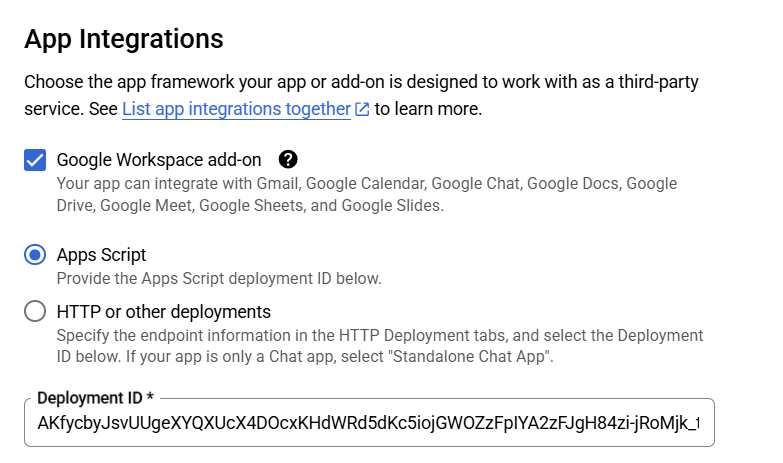Click the Deployment ID * field label

[95, 398]
